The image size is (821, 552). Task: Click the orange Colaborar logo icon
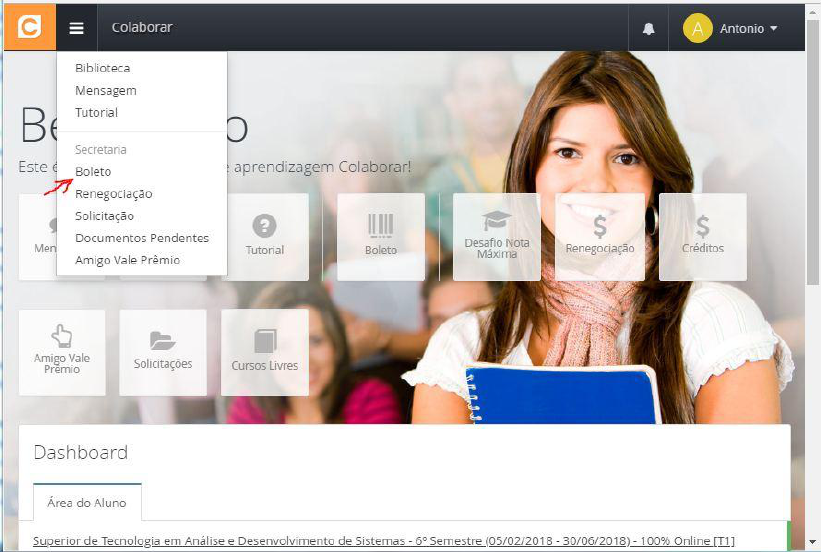30,27
